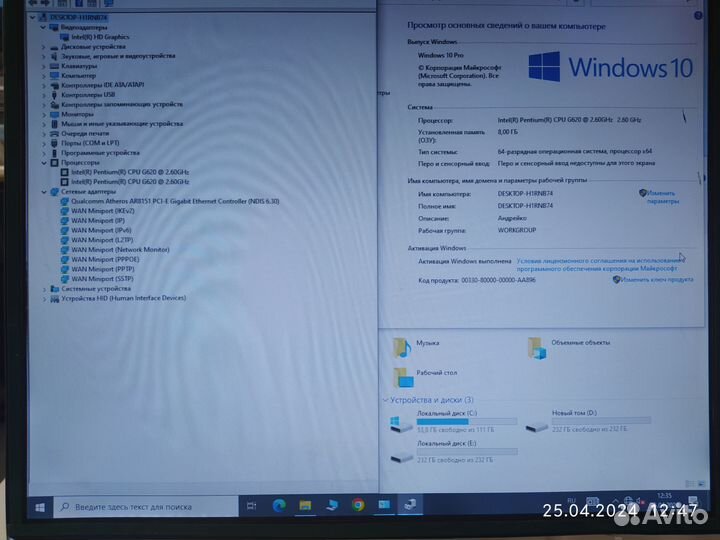720x540 pixels.
Task: Expand the Дисковые устройства node
Action: 44,47
